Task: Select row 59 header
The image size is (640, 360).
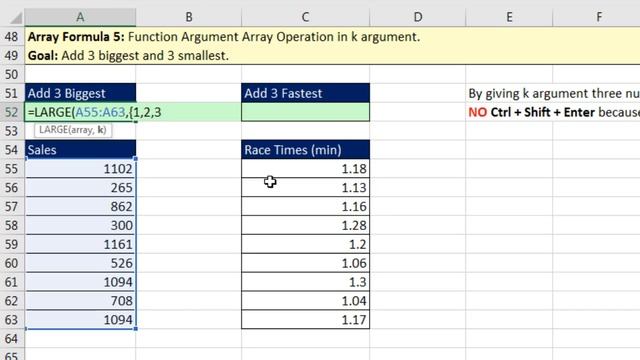Action: pyautogui.click(x=12, y=244)
